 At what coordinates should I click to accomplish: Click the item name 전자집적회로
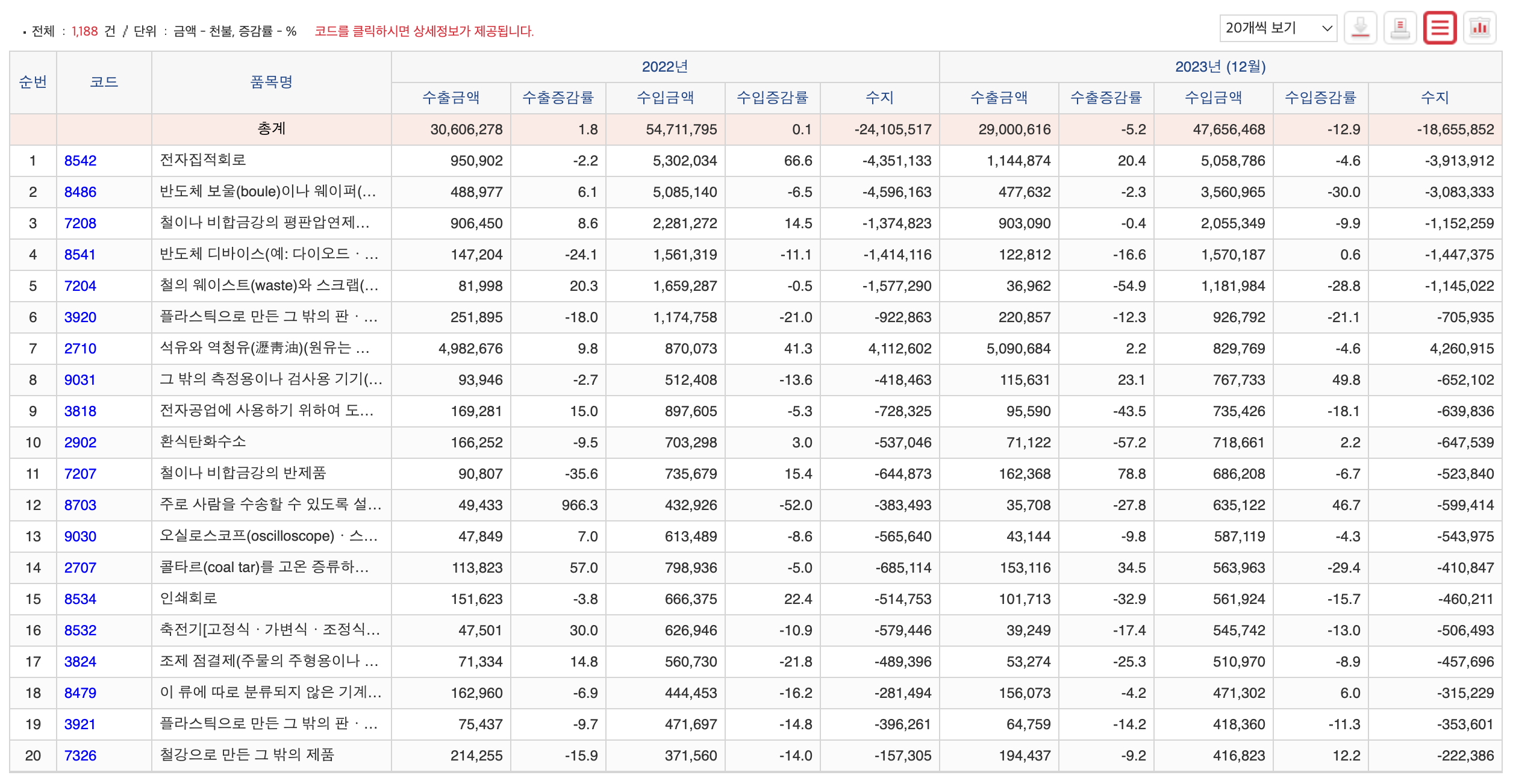coord(203,160)
